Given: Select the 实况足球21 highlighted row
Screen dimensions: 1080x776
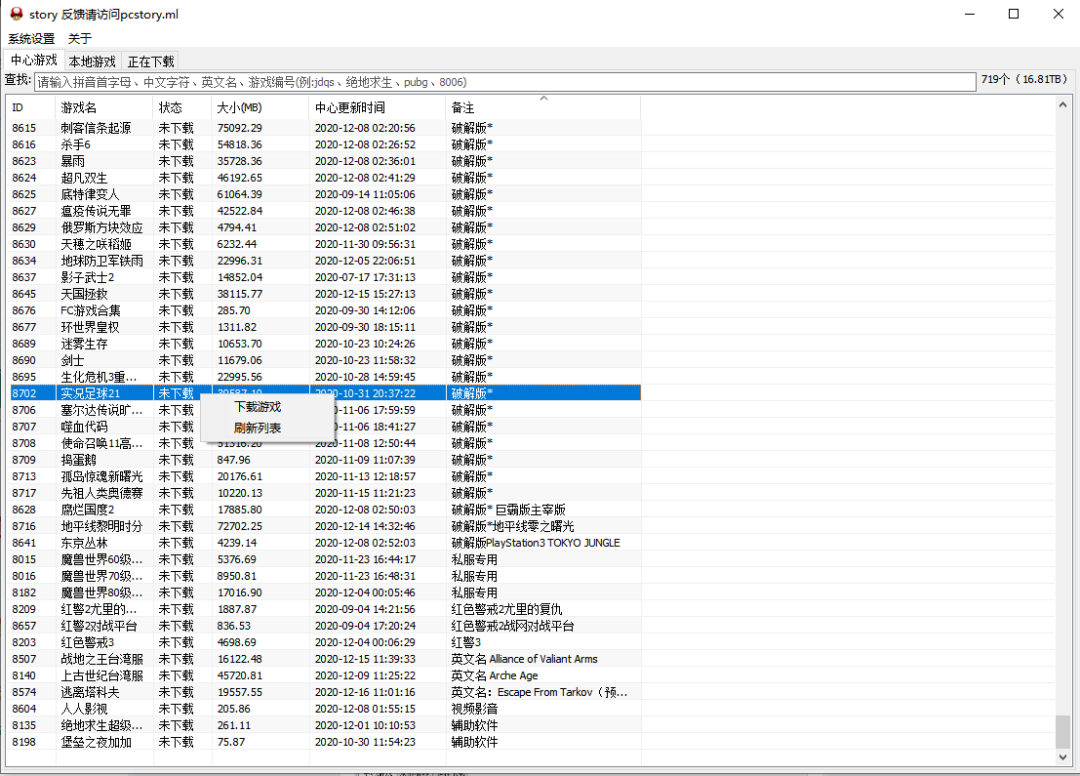Looking at the screenshot, I should [x=324, y=392].
